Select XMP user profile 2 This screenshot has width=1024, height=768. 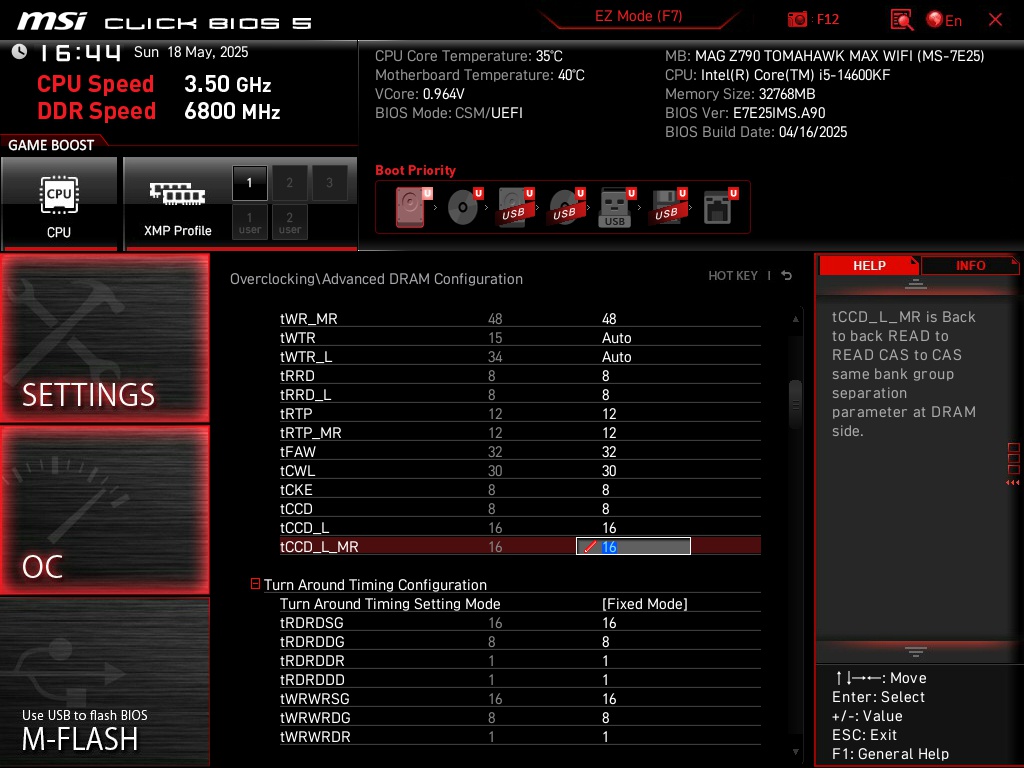(289, 222)
